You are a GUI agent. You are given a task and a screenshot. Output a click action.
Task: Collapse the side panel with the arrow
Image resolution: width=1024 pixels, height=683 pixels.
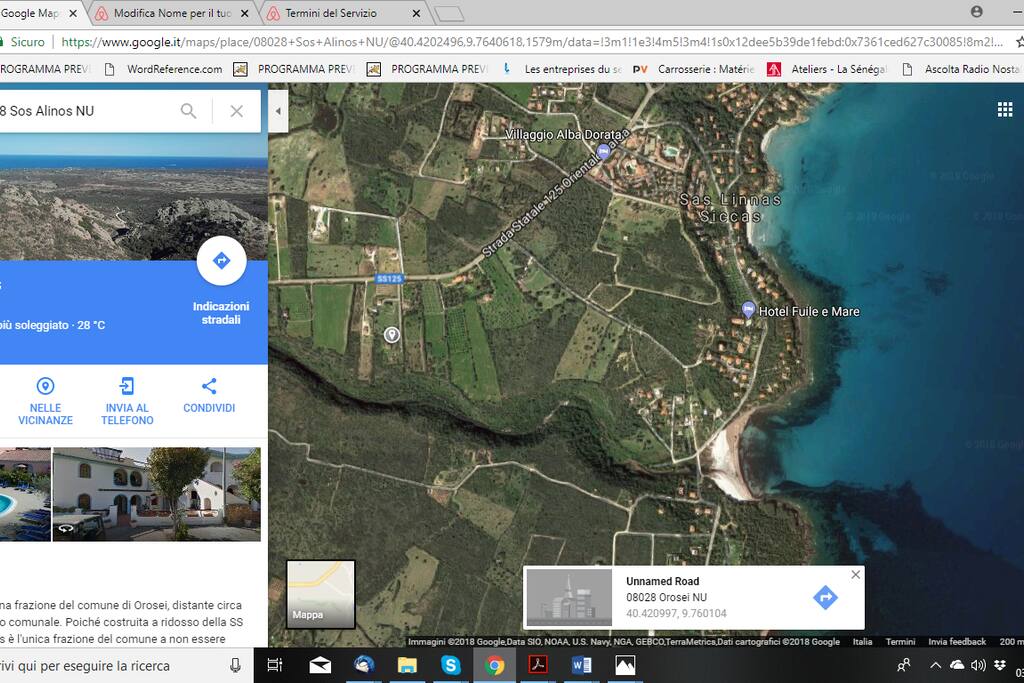(x=278, y=111)
